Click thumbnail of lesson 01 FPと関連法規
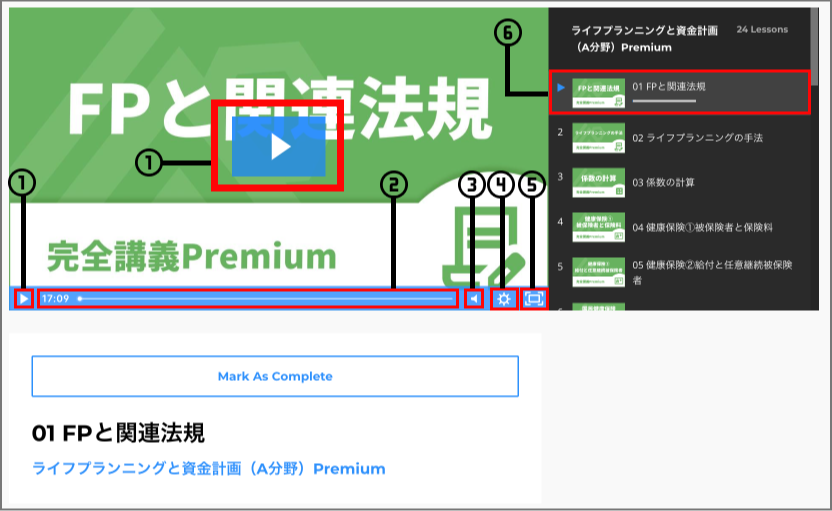This screenshot has width=832, height=511. (x=599, y=93)
